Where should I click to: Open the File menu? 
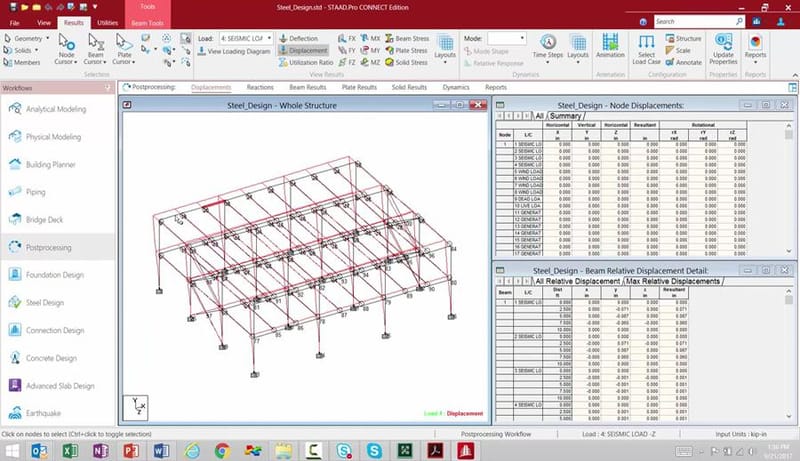coord(14,23)
